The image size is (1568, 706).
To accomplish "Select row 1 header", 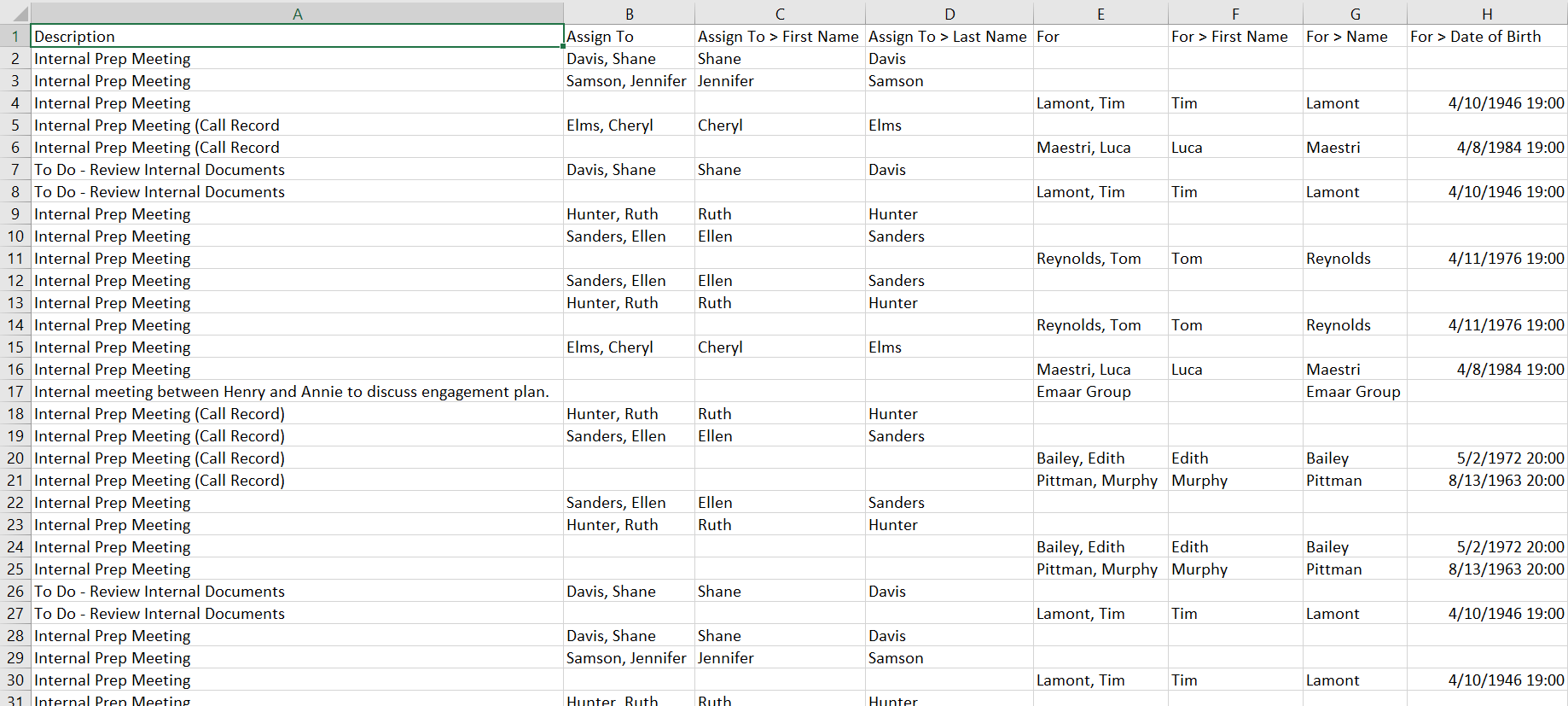I will coord(15,37).
